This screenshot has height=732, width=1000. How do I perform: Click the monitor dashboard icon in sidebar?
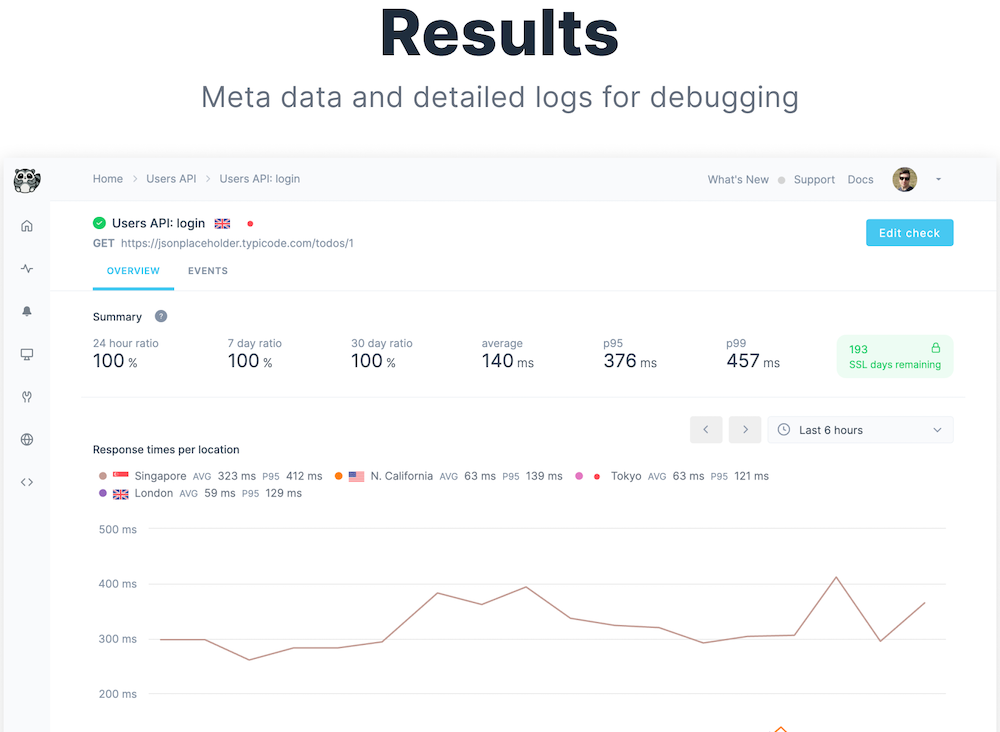click(27, 354)
